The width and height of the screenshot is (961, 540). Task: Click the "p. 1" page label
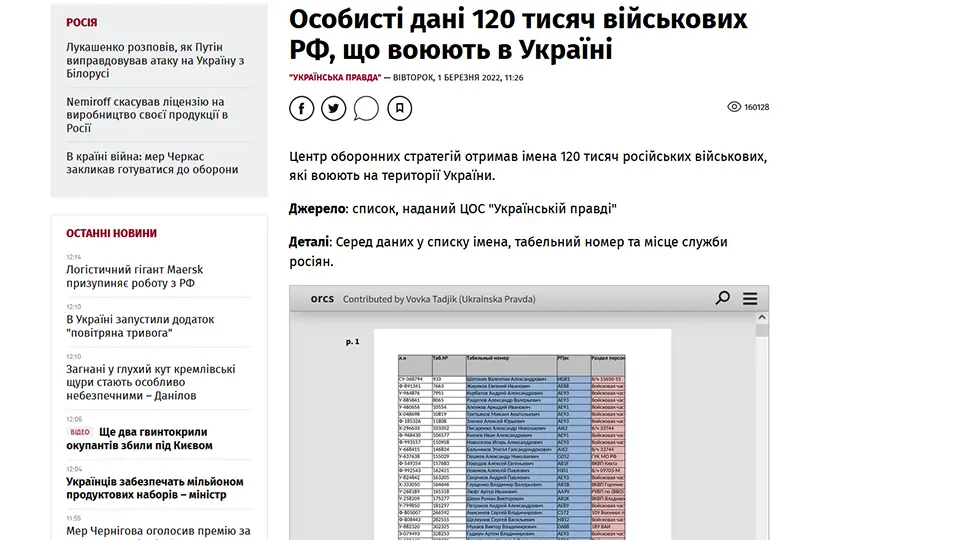pyautogui.click(x=352, y=342)
